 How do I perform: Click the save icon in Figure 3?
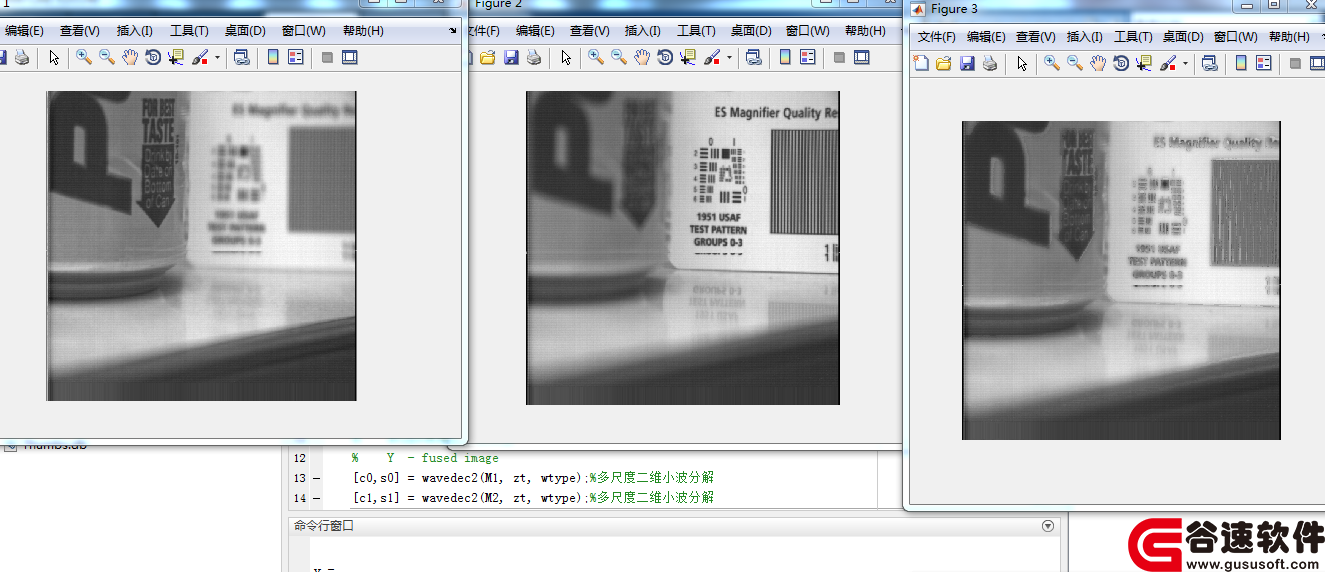click(x=967, y=63)
